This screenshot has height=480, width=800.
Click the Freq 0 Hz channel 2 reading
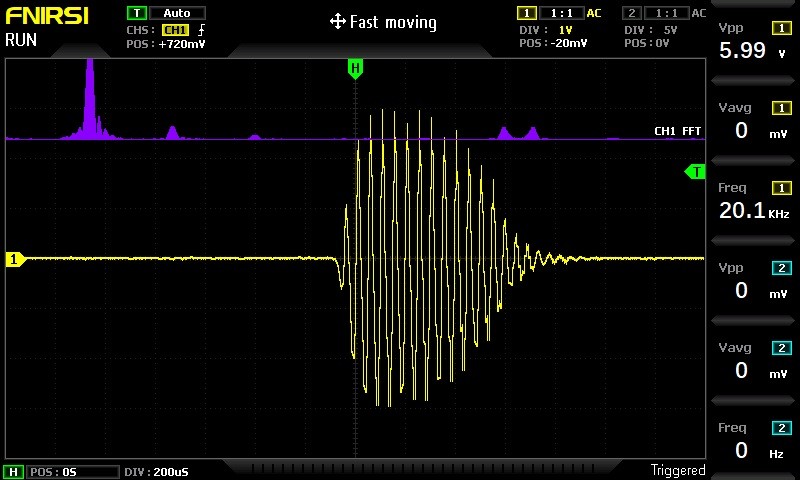tap(760, 450)
